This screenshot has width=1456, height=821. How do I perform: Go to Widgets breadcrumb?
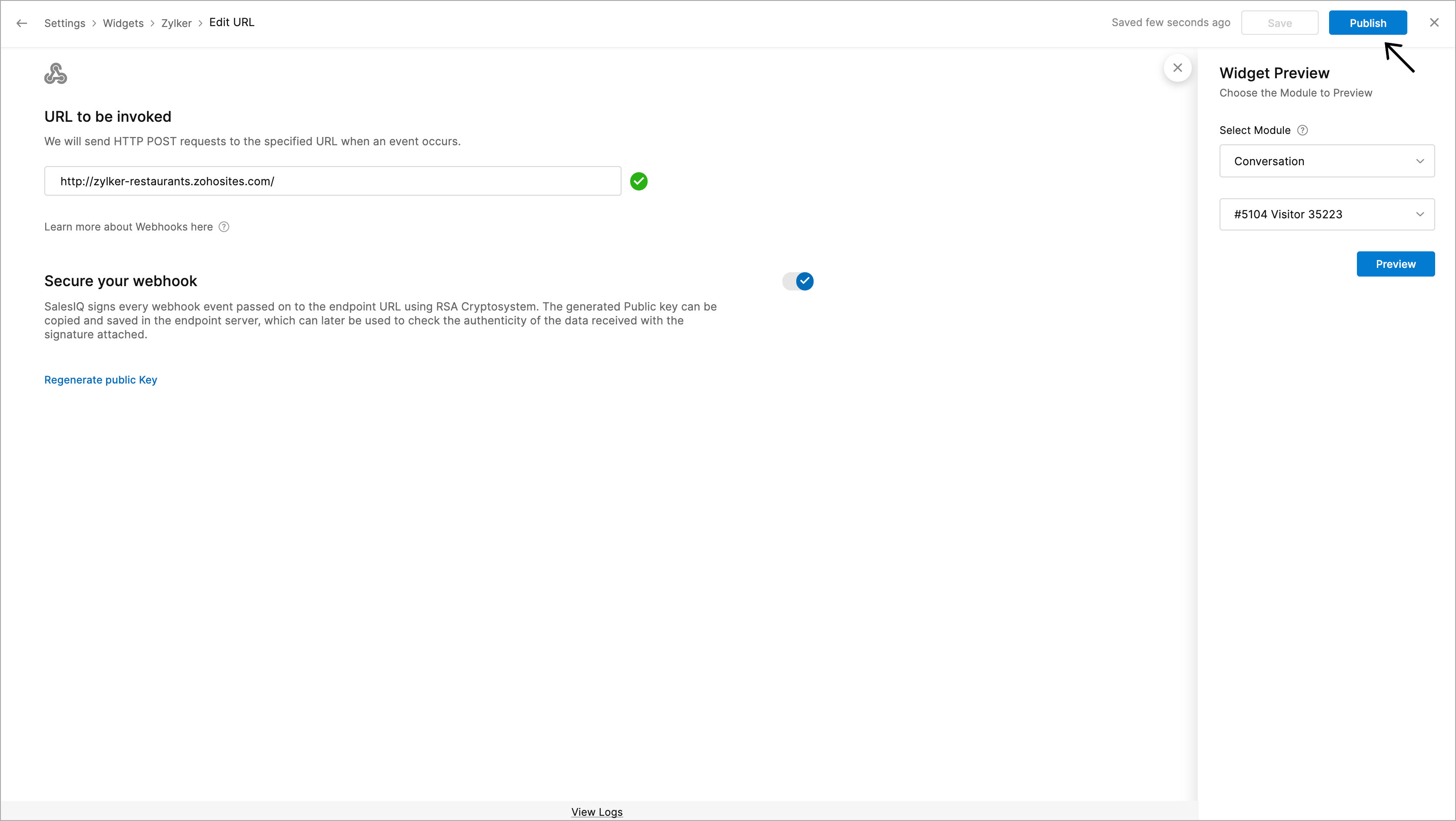[x=123, y=23]
